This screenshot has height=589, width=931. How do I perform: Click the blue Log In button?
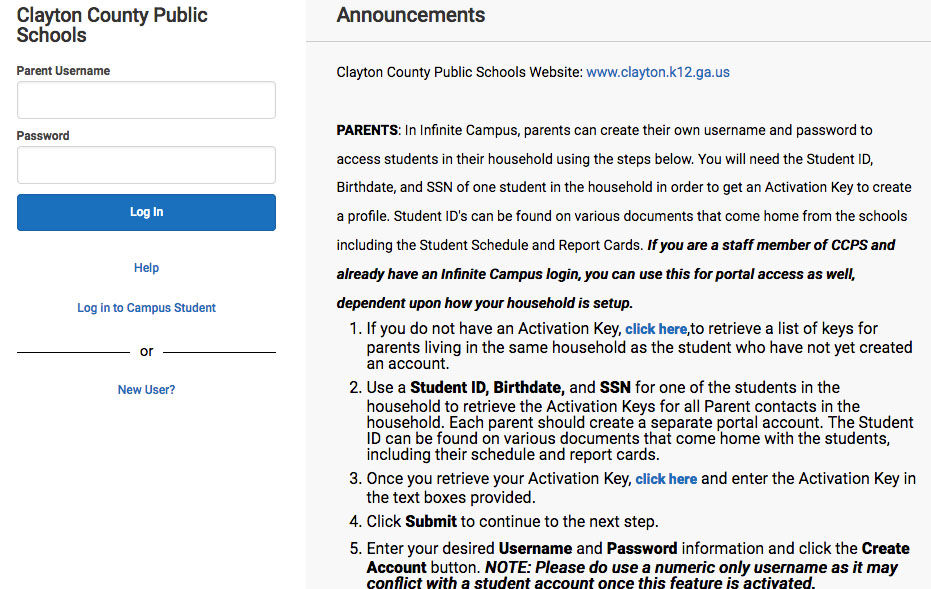tap(146, 212)
